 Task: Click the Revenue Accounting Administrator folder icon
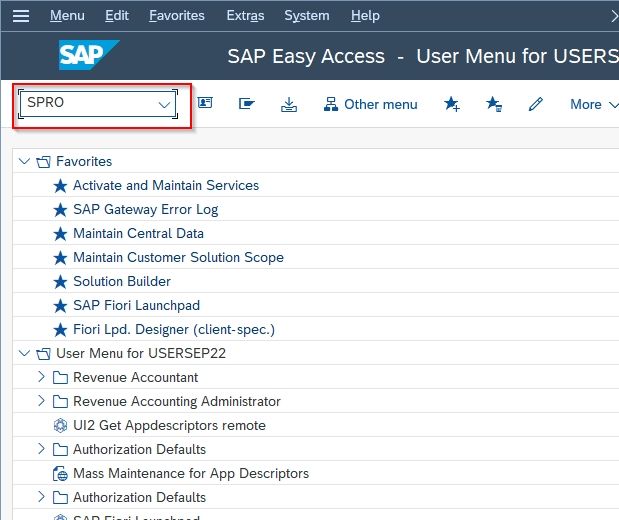pyautogui.click(x=60, y=402)
